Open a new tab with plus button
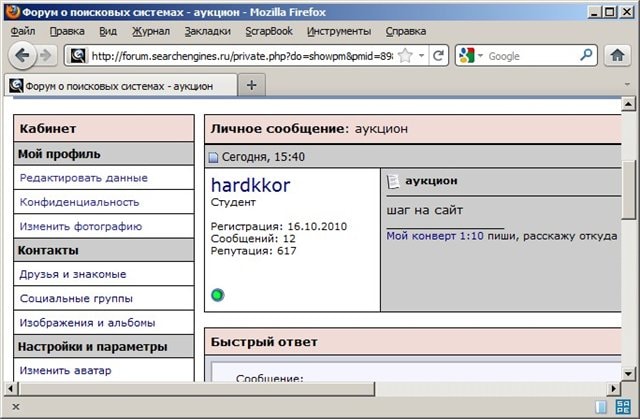The width and height of the screenshot is (640, 419). [251, 85]
